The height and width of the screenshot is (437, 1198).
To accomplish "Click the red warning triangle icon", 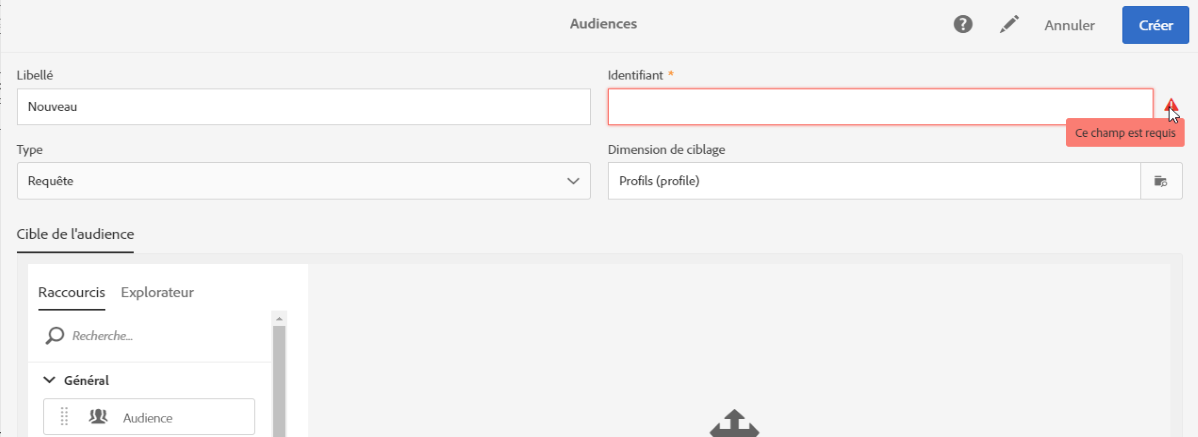I will [1171, 106].
